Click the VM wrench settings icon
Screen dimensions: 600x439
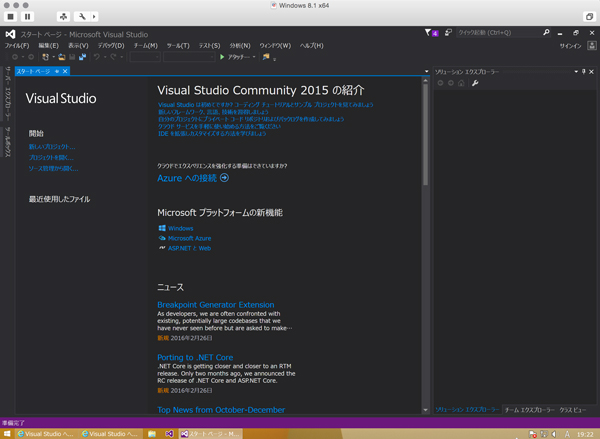(82, 16)
